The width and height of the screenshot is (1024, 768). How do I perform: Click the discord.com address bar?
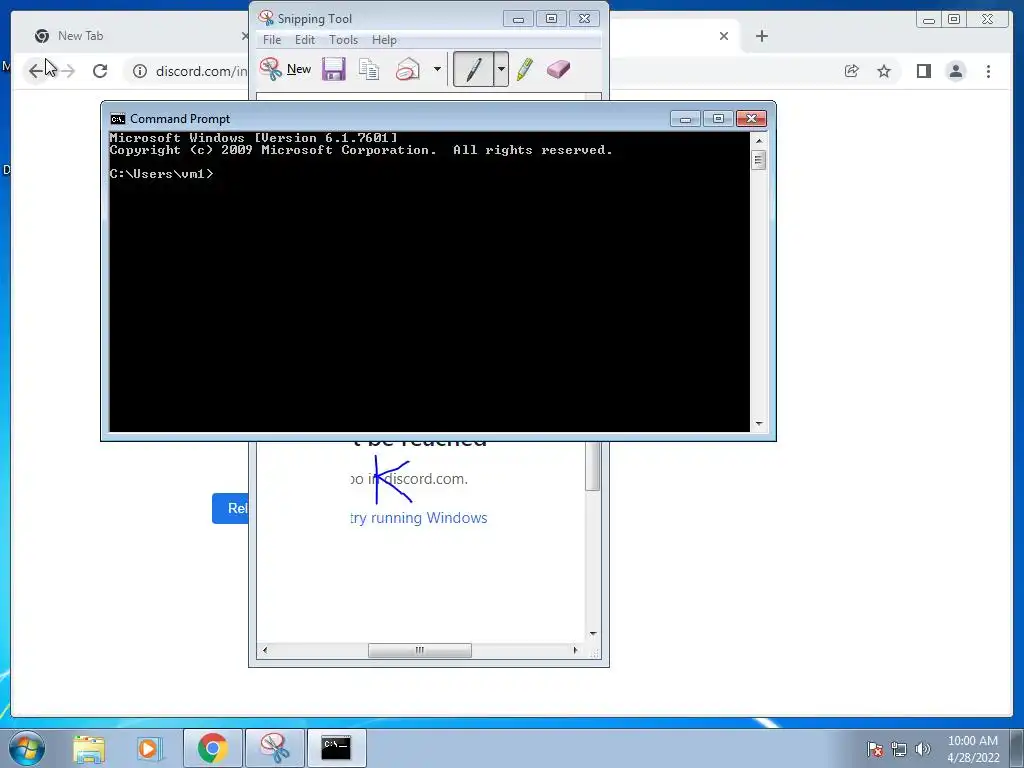(x=201, y=71)
